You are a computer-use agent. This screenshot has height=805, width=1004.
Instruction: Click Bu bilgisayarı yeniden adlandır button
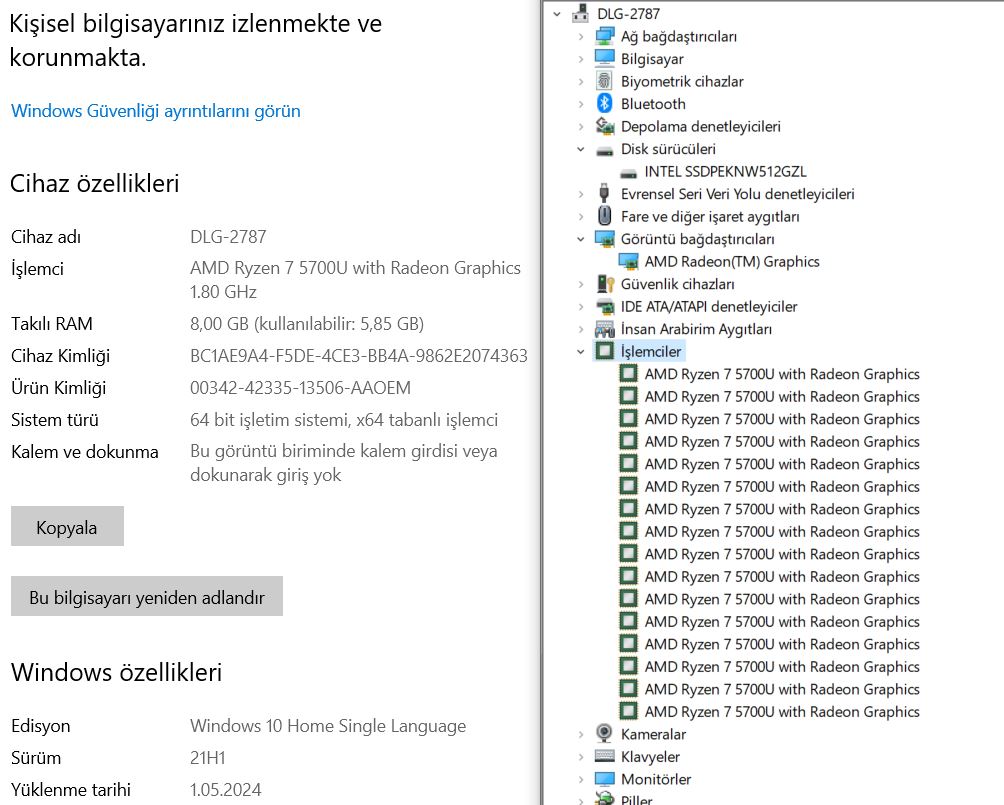[147, 596]
